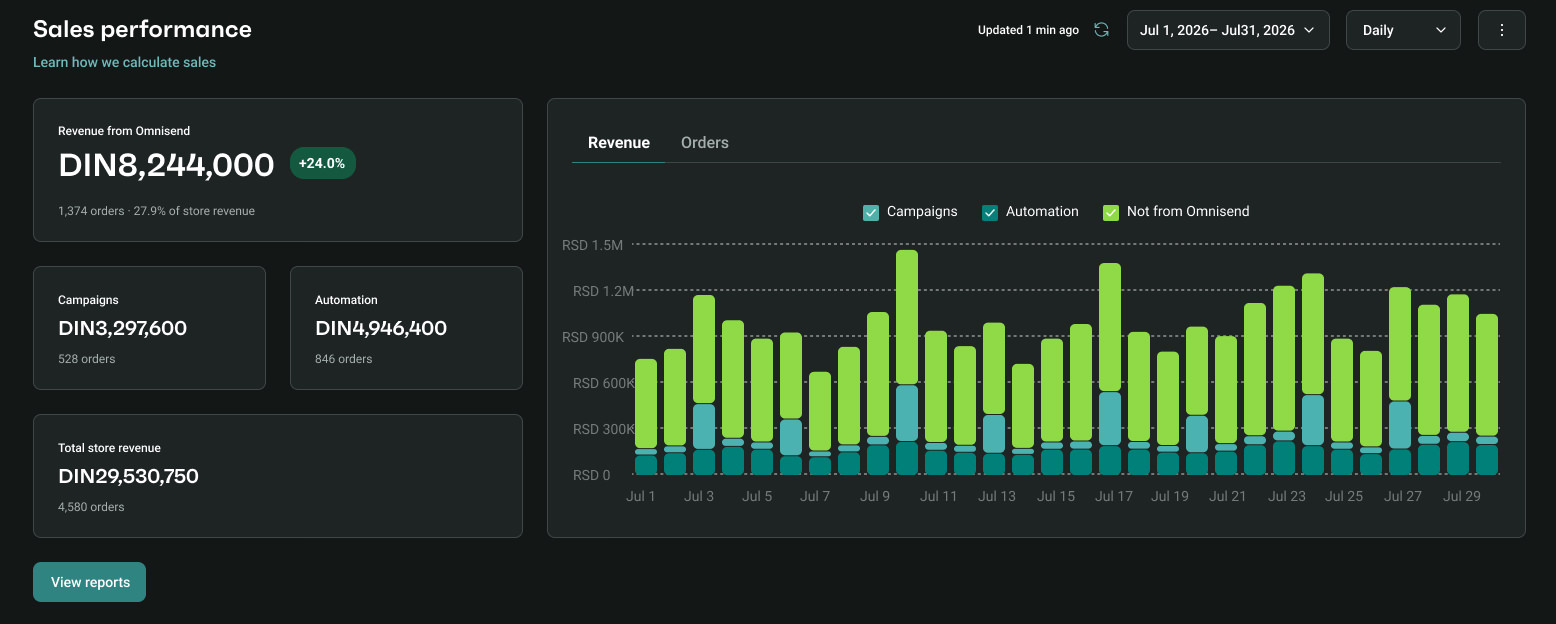Refresh the sales performance data
The width and height of the screenshot is (1556, 624).
1101,30
